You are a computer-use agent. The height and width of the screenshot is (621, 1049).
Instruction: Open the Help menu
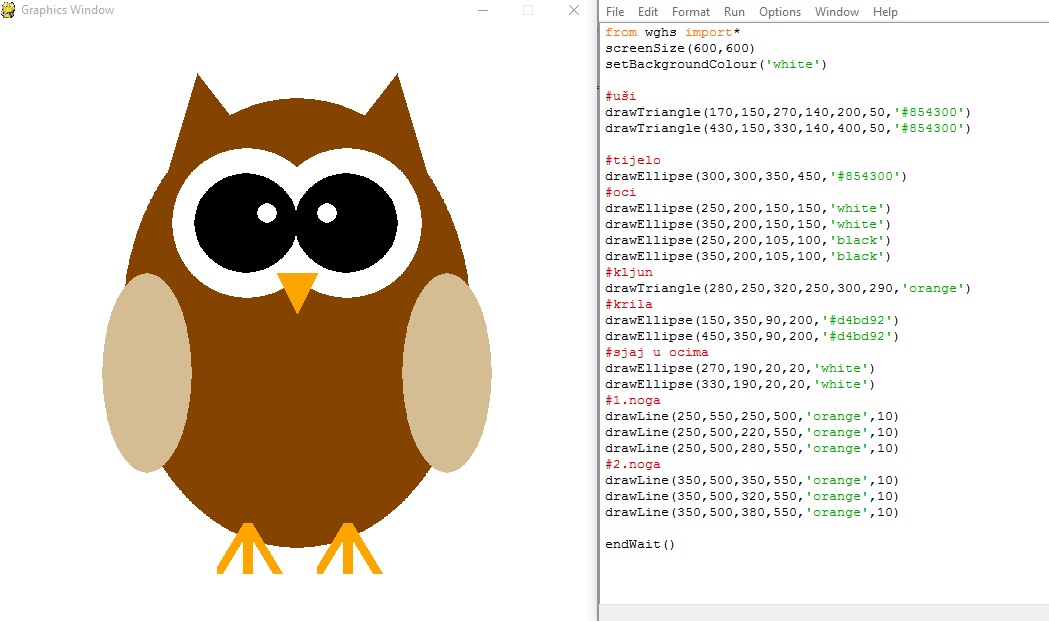[885, 11]
